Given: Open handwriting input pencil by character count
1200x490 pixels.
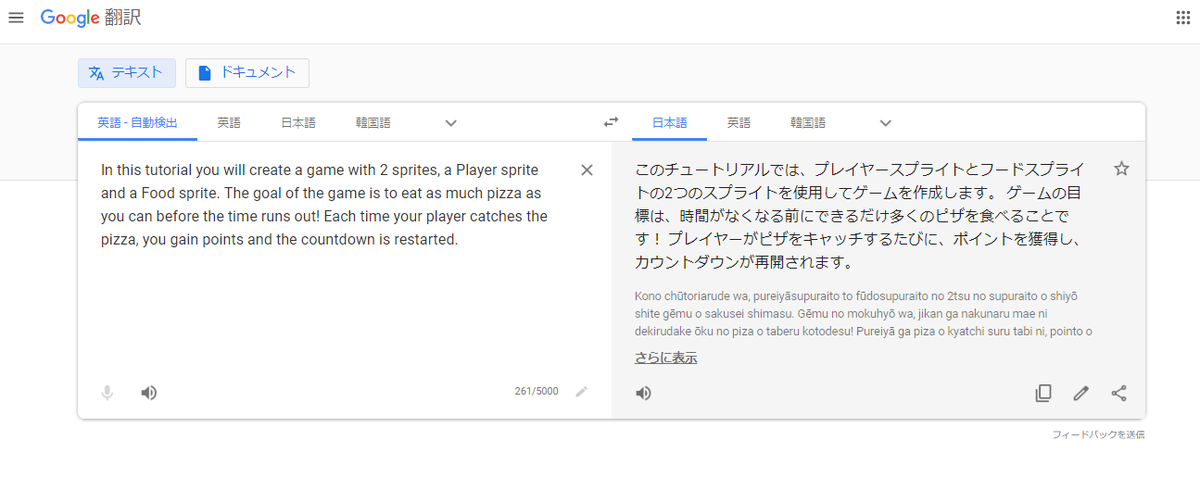Looking at the screenshot, I should coord(582,393).
